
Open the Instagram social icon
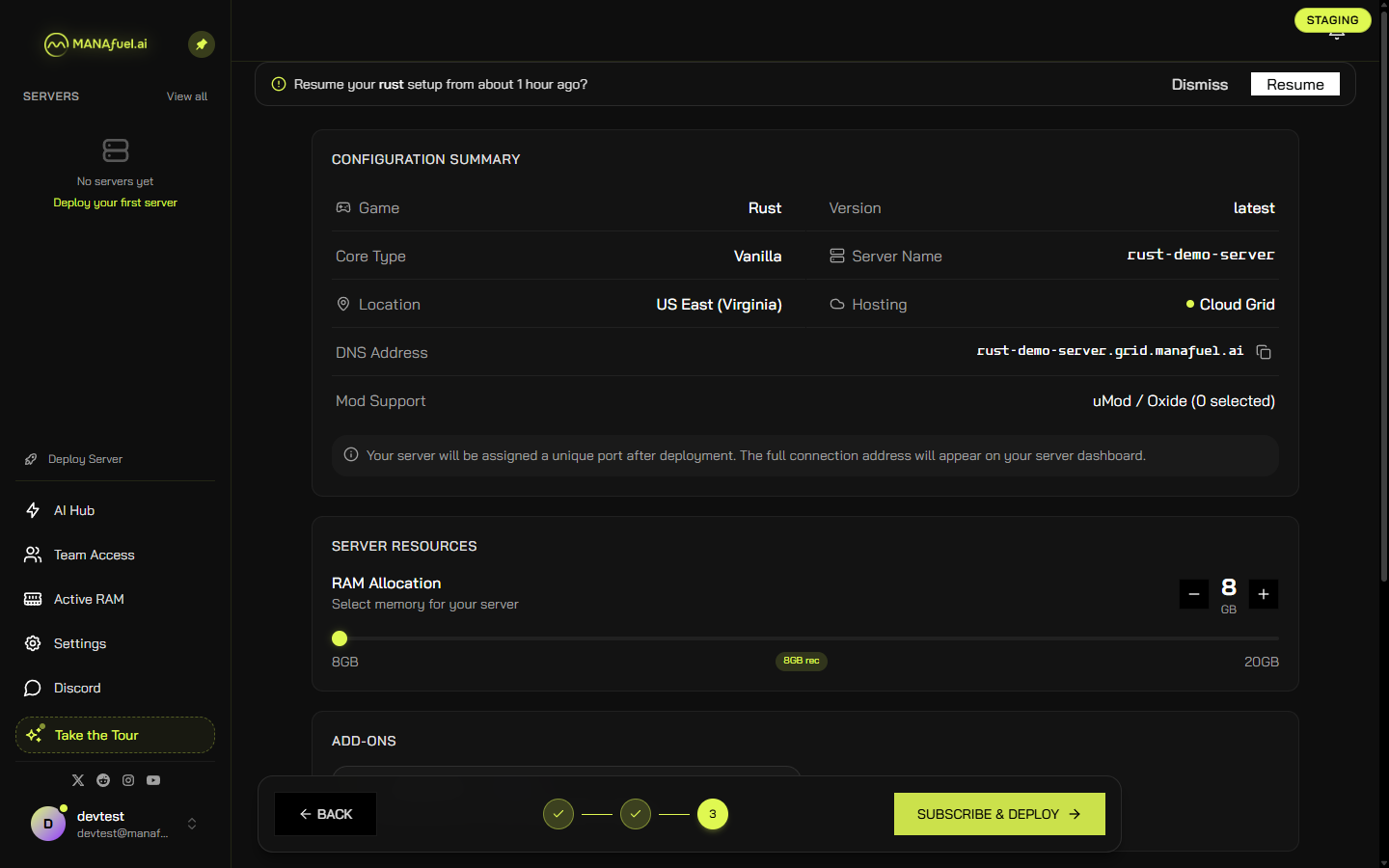click(x=128, y=780)
